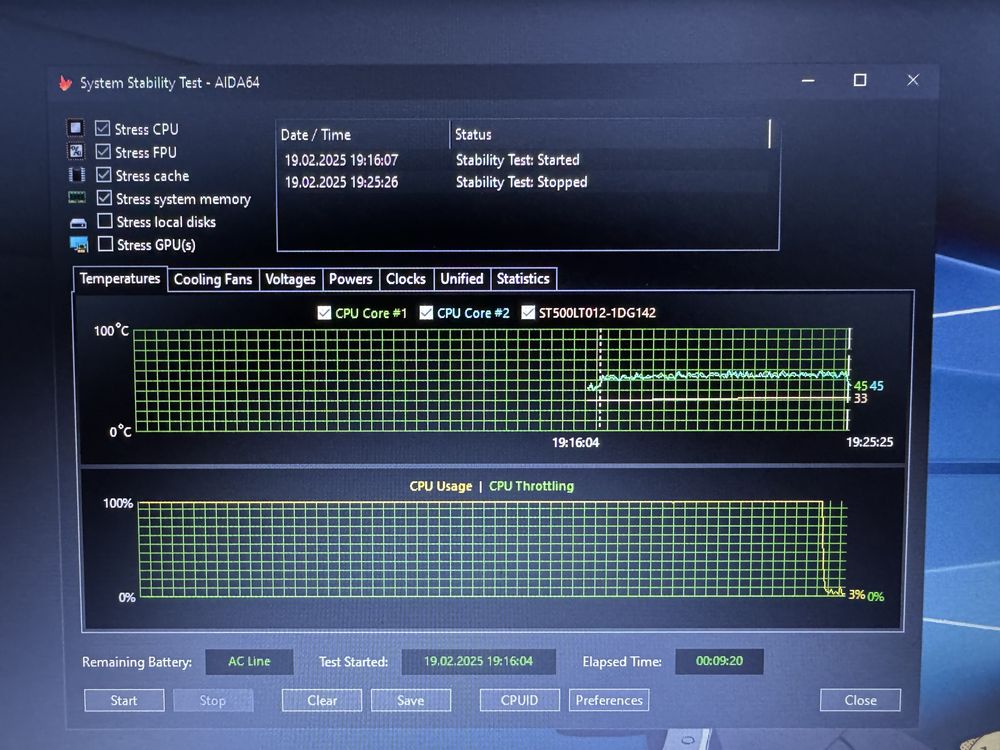
Task: Toggle the ST500LT012-1DG142 graph checkbox
Action: point(528,312)
